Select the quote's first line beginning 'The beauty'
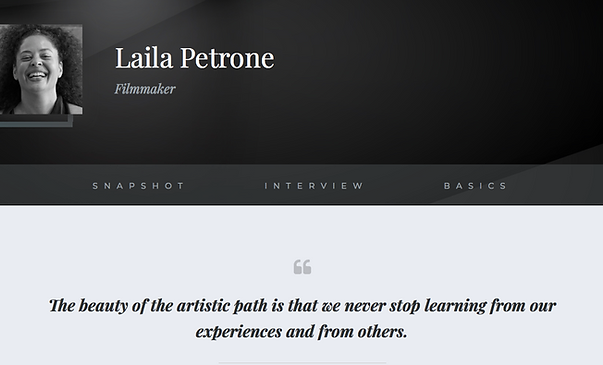 (x=302, y=306)
